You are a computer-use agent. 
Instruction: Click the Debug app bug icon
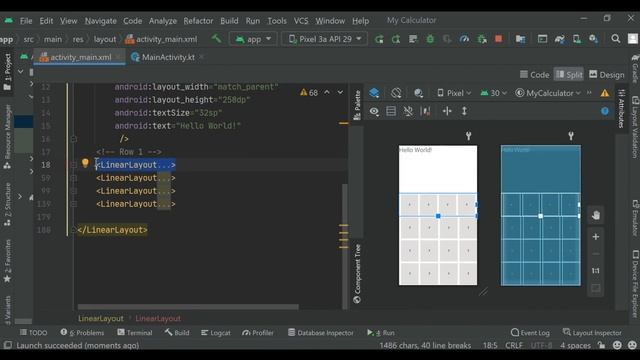pyautogui.click(x=430, y=39)
